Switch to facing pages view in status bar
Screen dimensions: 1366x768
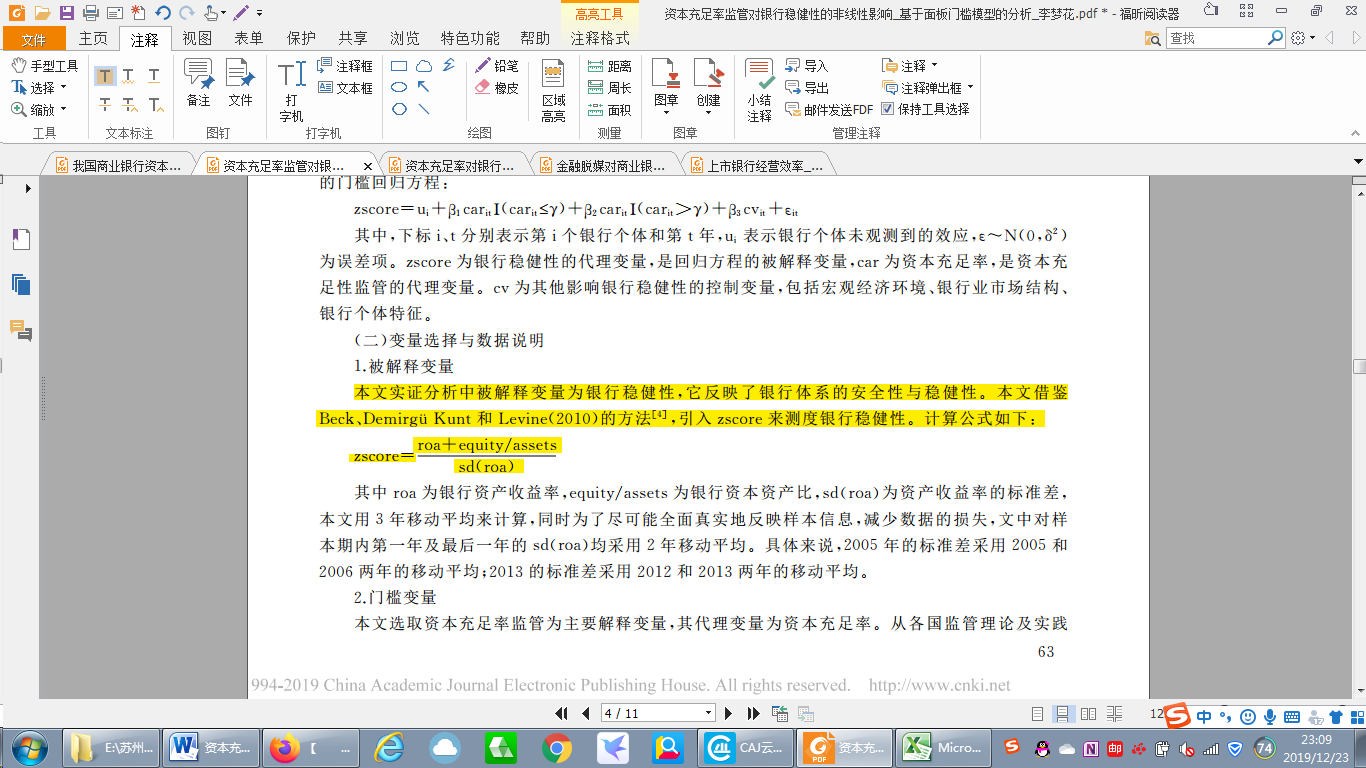1088,714
